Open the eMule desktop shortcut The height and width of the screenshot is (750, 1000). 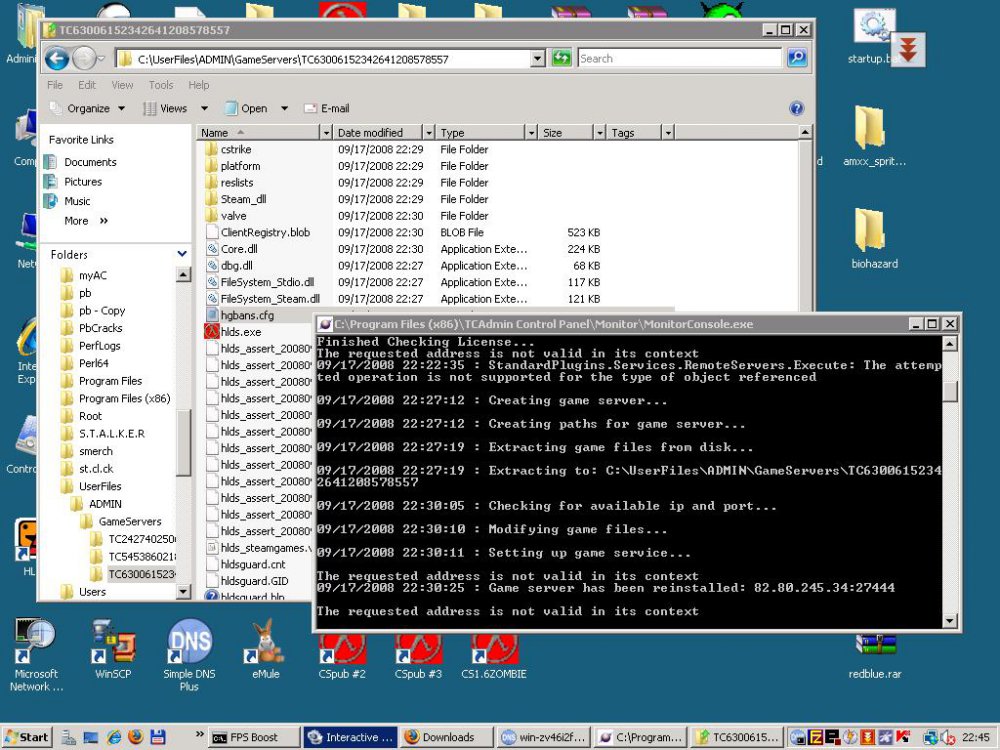coord(265,646)
